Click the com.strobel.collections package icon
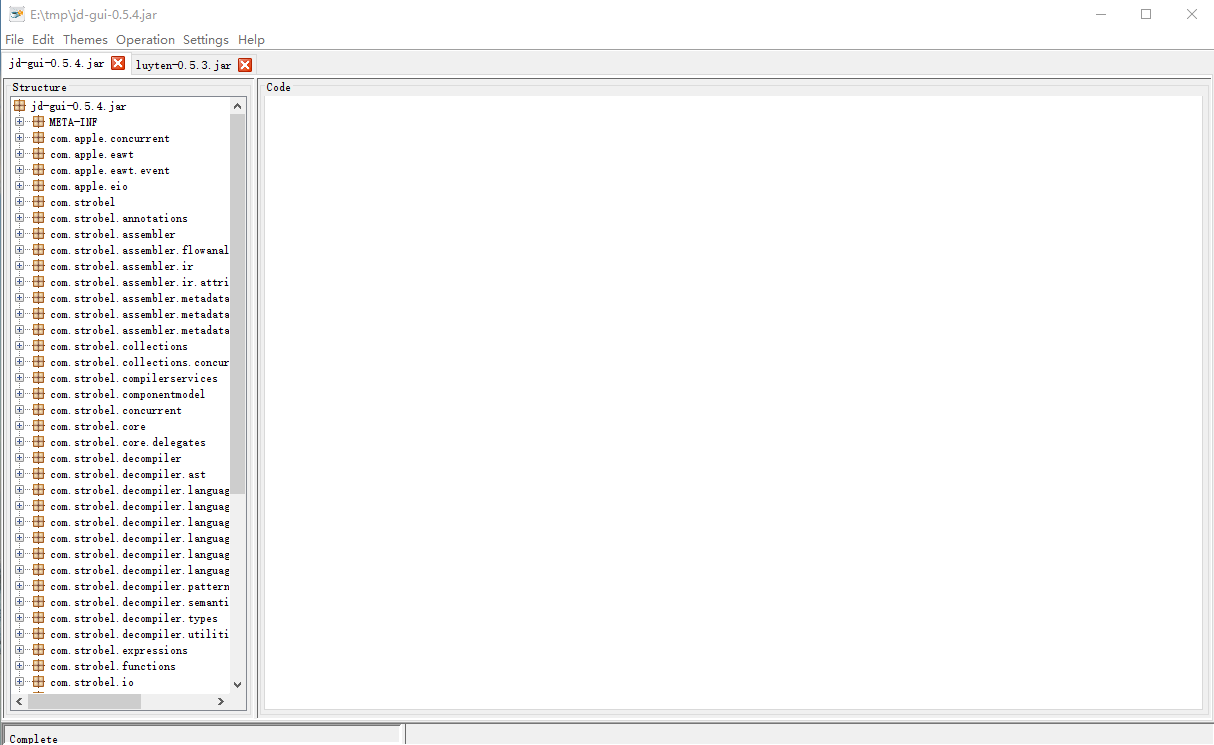 point(39,346)
